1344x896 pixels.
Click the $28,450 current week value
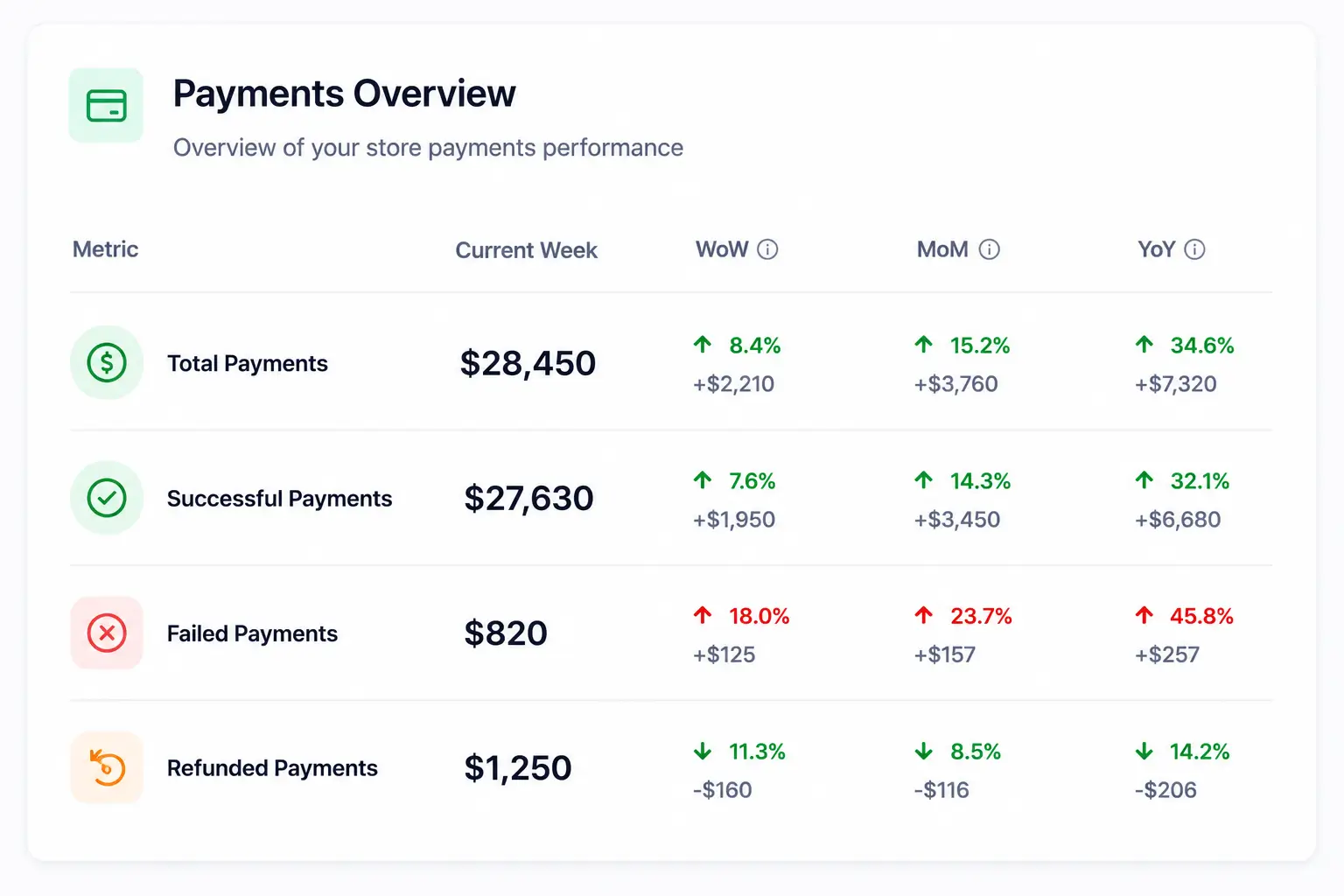tap(528, 363)
